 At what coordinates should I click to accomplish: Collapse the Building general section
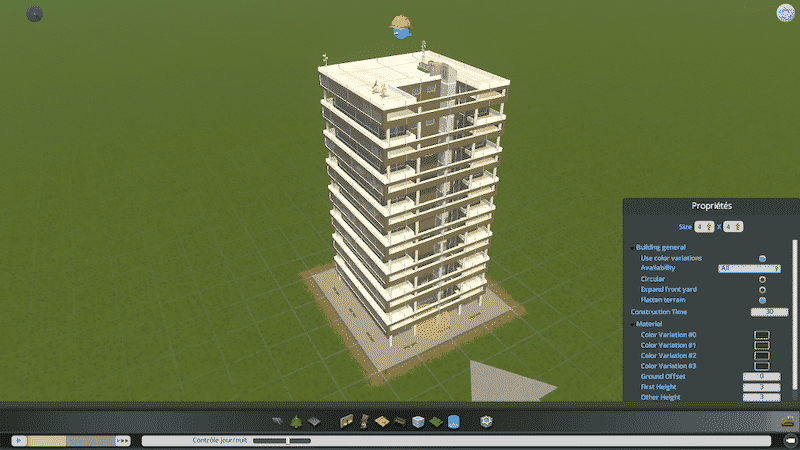pyautogui.click(x=632, y=247)
